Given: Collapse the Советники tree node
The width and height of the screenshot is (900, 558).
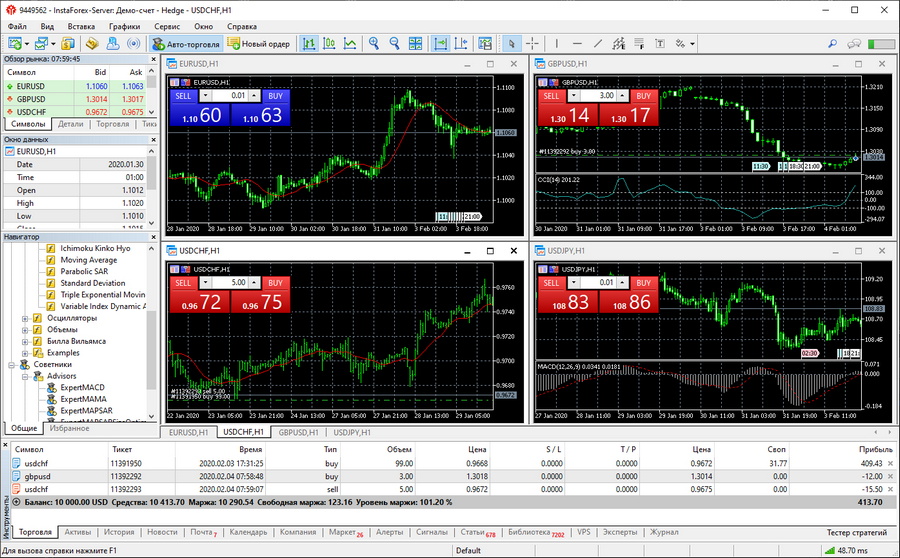Looking at the screenshot, I should 12,365.
